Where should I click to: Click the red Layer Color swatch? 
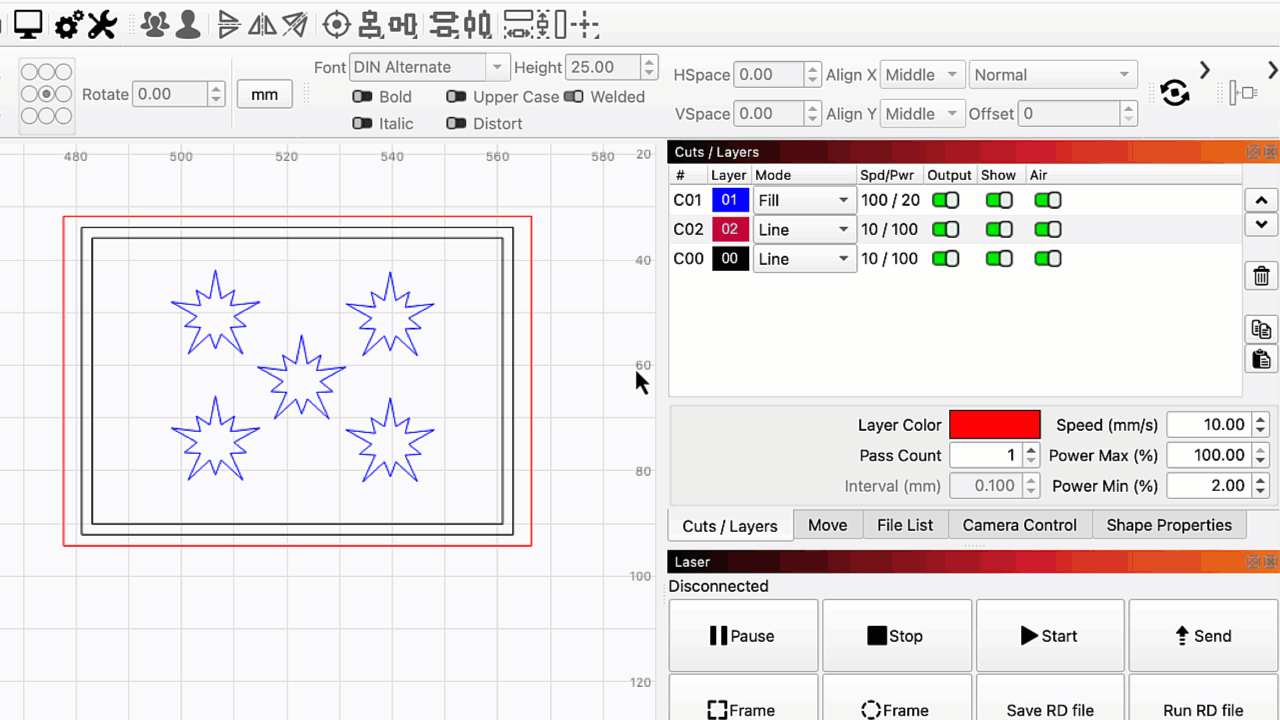coord(994,425)
